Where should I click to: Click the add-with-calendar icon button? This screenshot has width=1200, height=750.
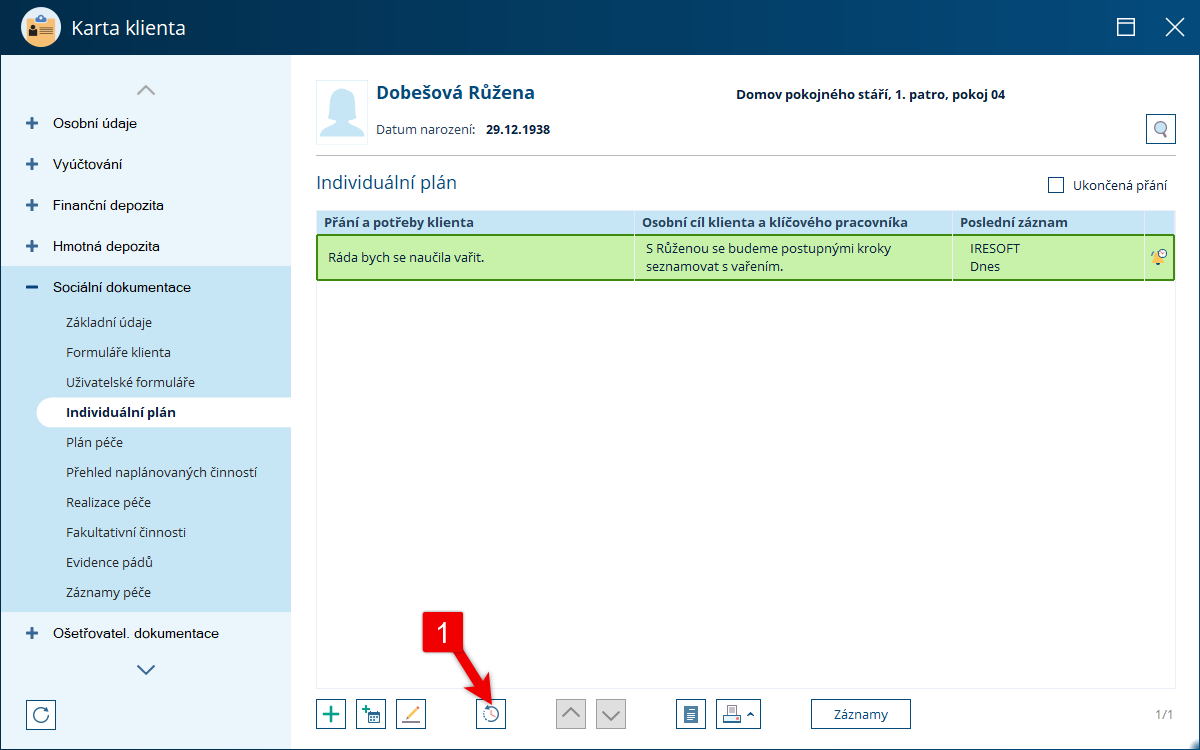(371, 714)
